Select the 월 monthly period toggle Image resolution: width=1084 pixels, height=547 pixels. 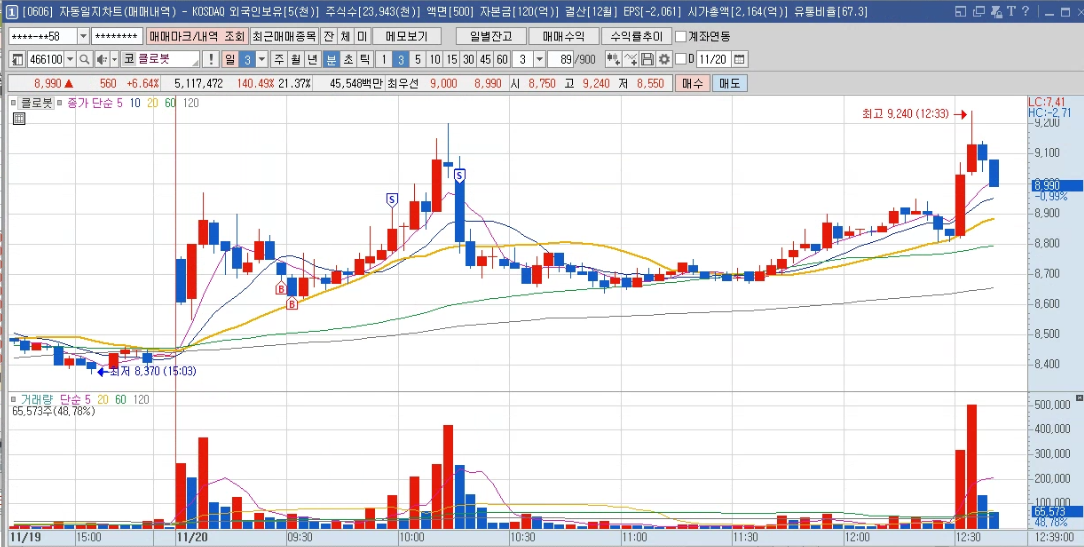(296, 59)
